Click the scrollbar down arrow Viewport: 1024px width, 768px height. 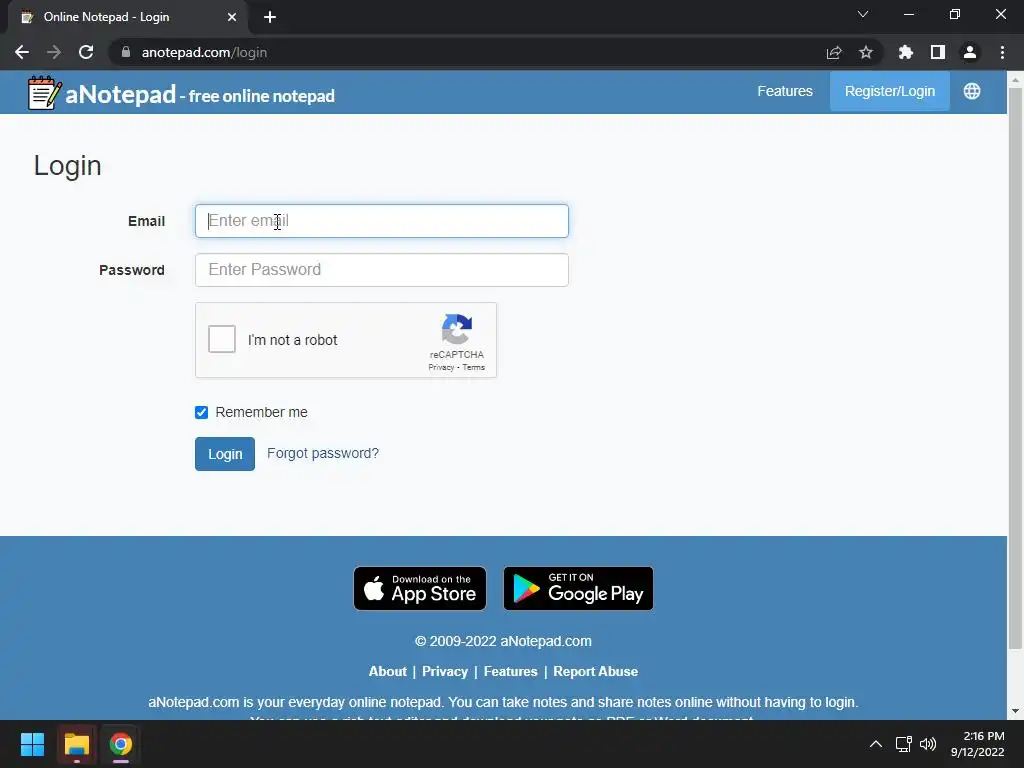pos(1015,711)
